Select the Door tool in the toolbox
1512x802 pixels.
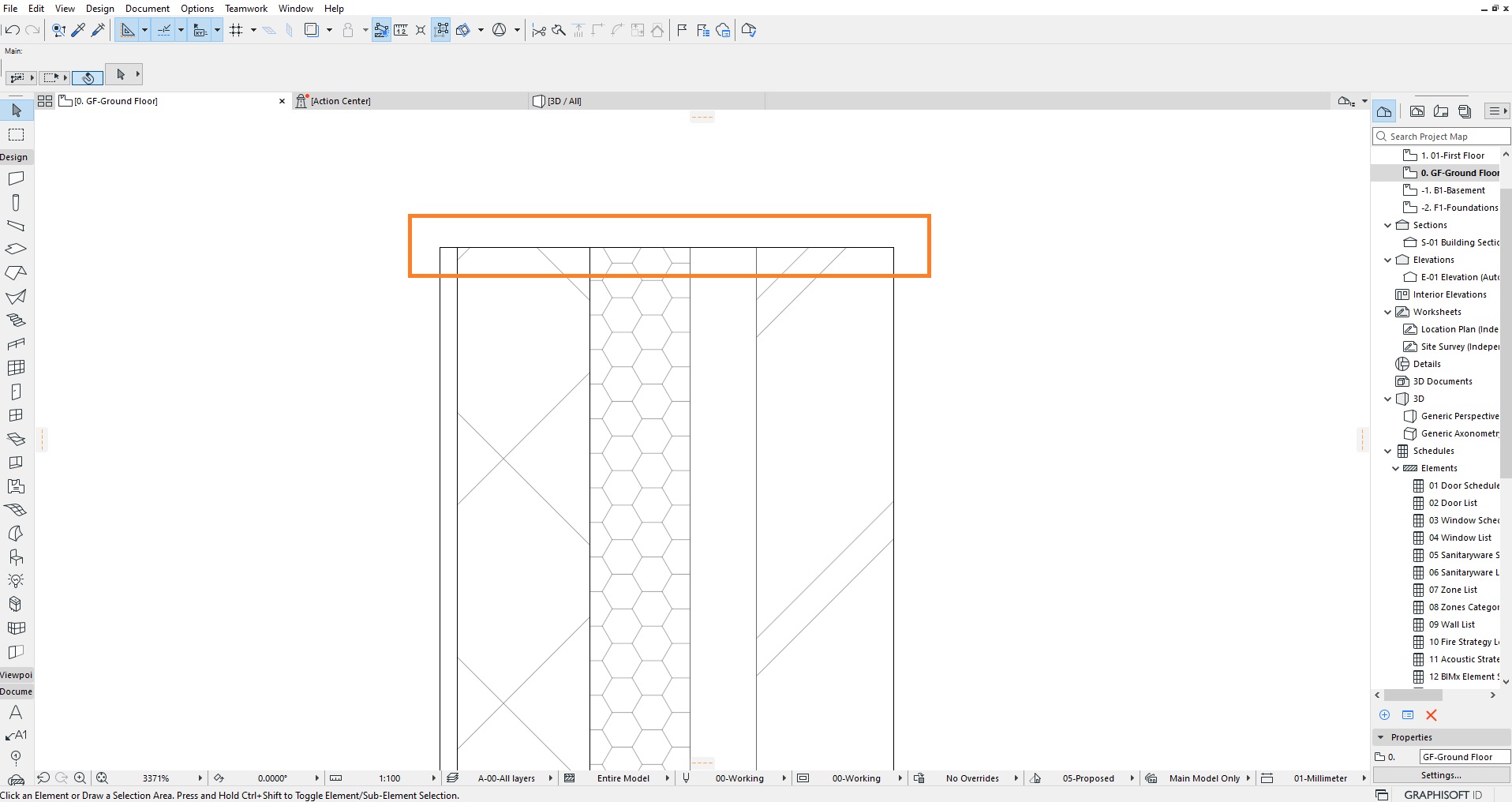click(16, 392)
